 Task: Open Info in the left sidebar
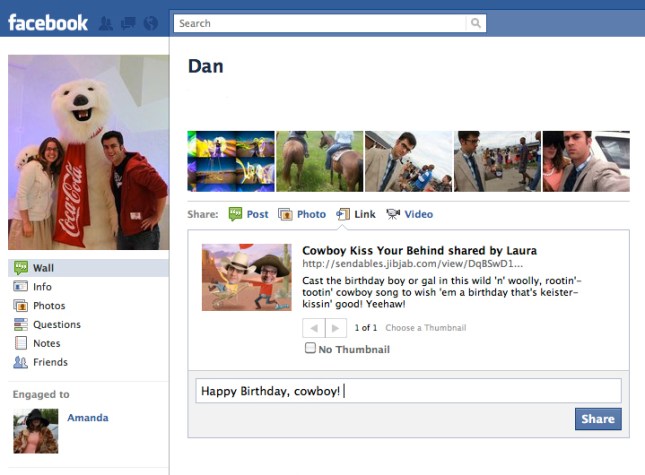click(x=42, y=287)
